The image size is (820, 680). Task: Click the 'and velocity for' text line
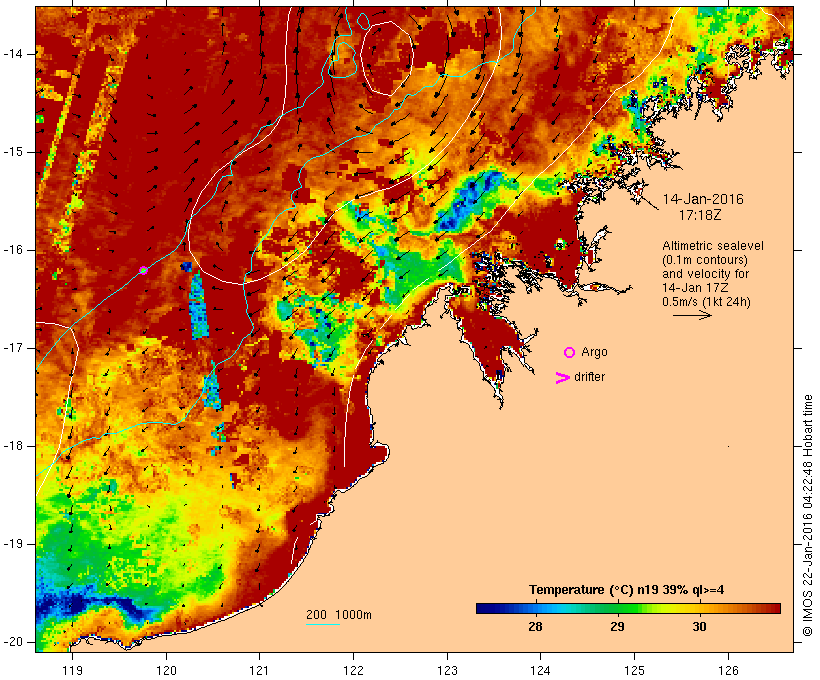pyautogui.click(x=705, y=274)
